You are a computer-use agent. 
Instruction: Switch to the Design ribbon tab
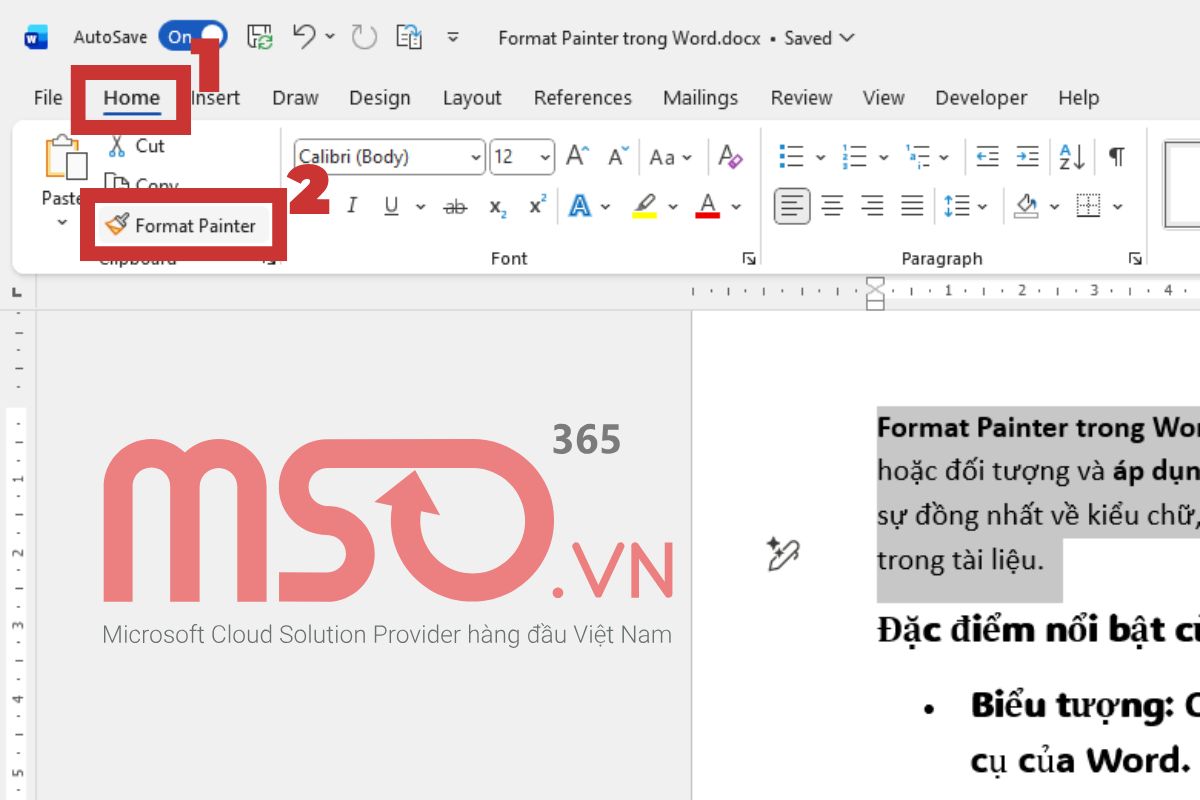[380, 97]
